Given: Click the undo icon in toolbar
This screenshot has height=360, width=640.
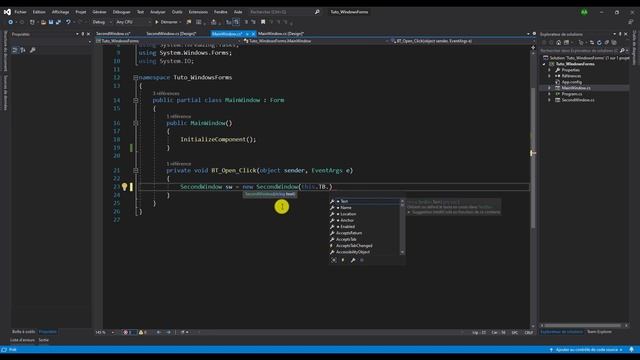Looking at the screenshot, I should pyautogui.click(x=68, y=22).
